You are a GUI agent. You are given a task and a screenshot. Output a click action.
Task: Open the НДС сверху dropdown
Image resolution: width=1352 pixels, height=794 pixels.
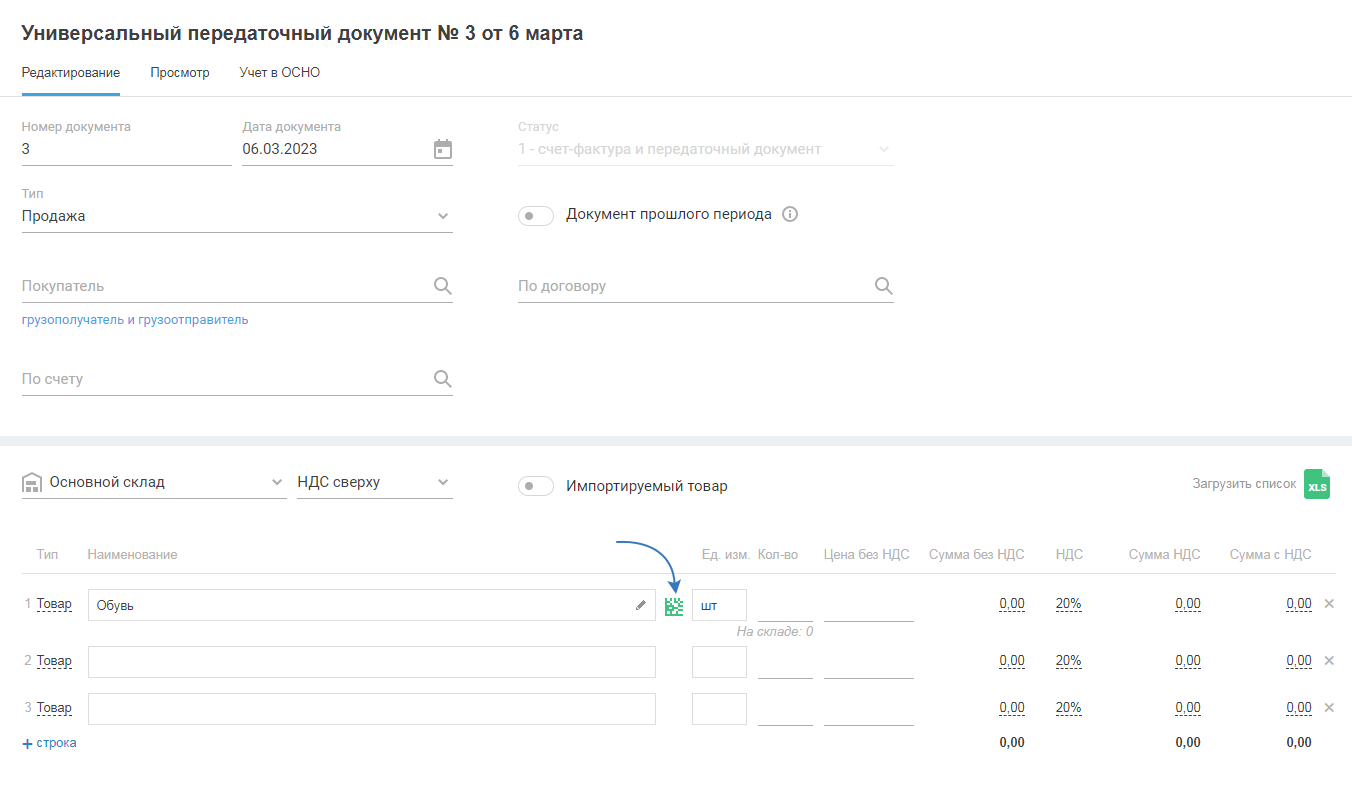(x=374, y=483)
